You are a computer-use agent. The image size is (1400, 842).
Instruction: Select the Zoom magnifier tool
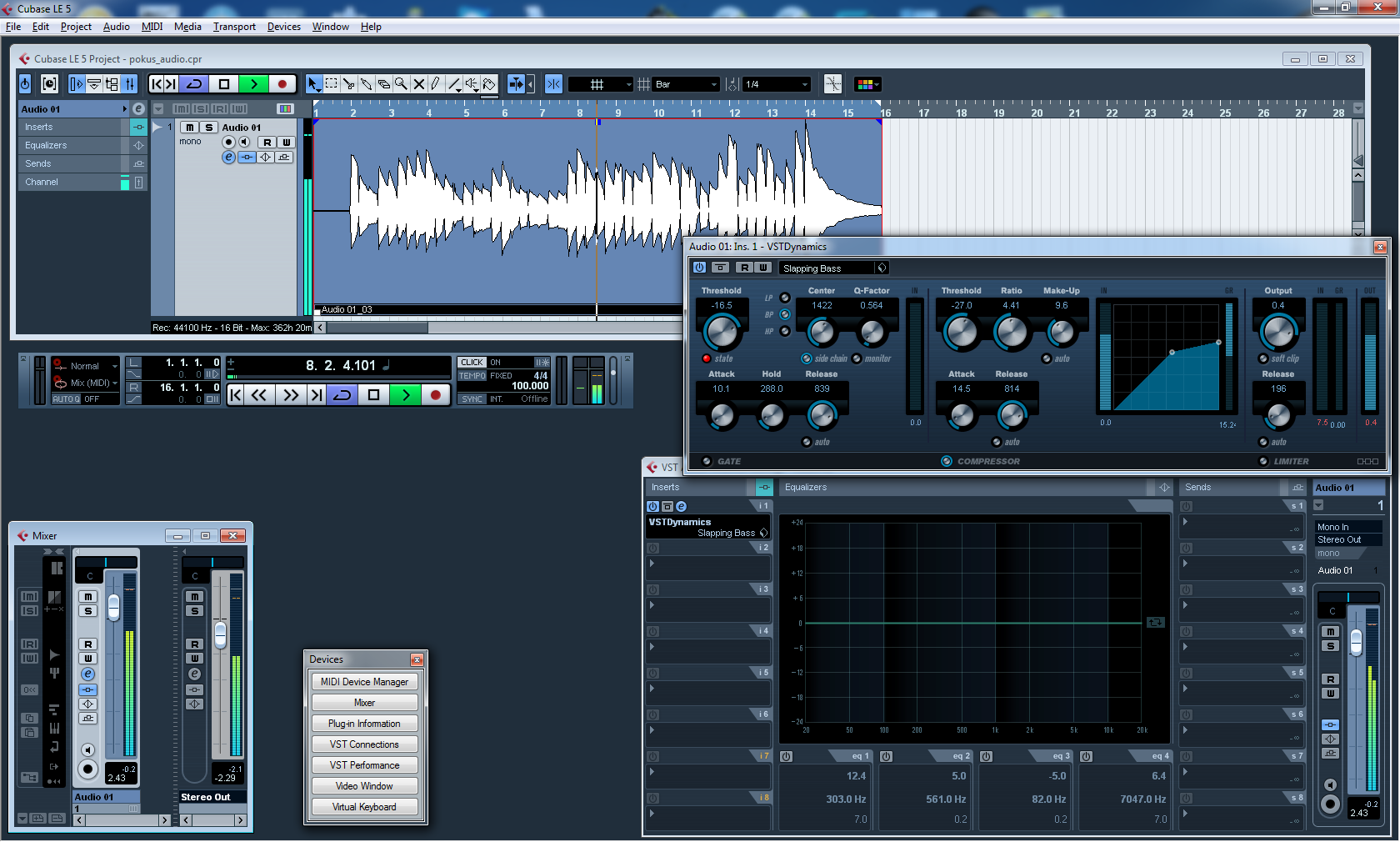pyautogui.click(x=401, y=84)
